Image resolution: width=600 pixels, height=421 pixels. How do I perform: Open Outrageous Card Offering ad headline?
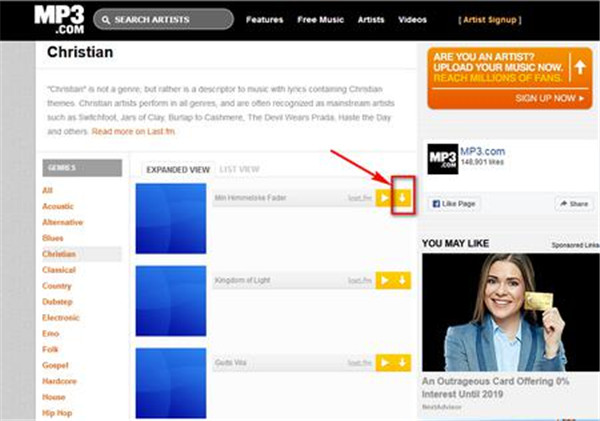tap(496, 388)
